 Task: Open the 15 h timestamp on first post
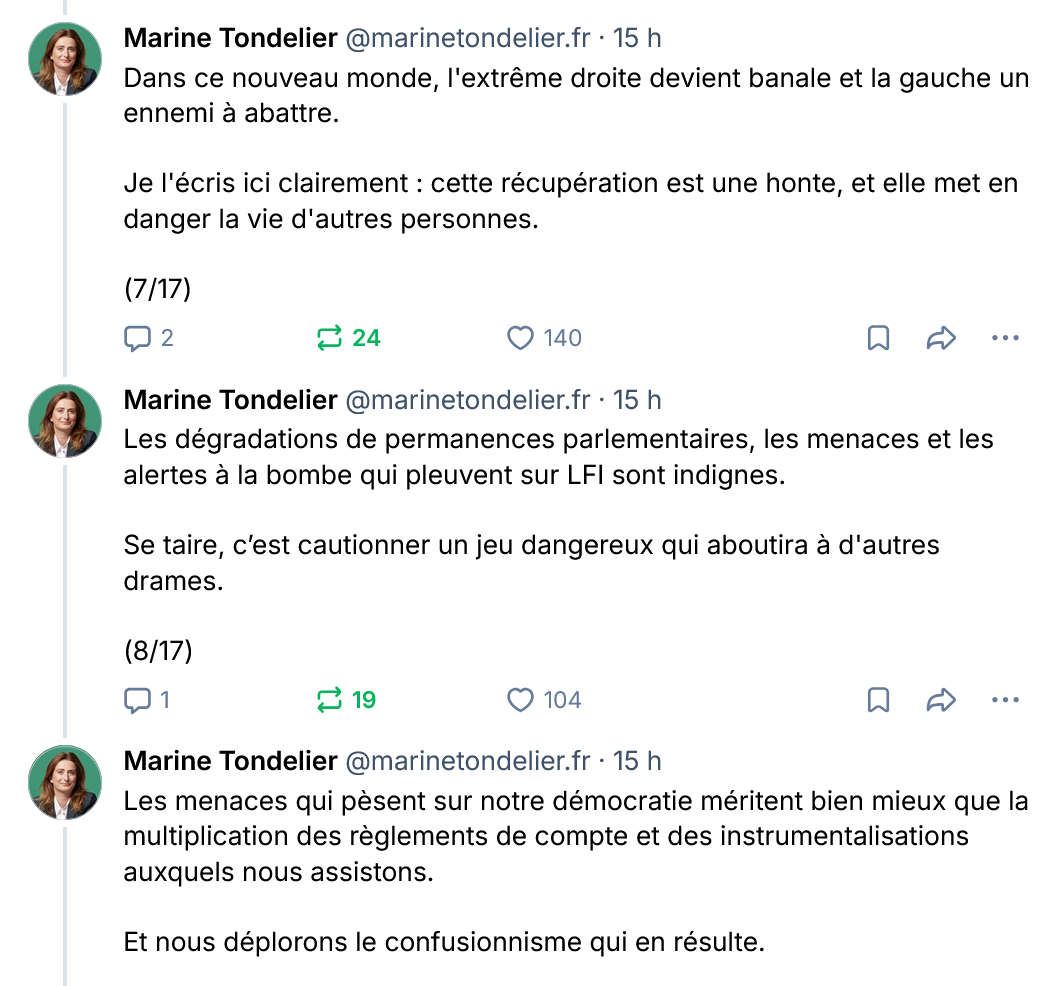(637, 39)
